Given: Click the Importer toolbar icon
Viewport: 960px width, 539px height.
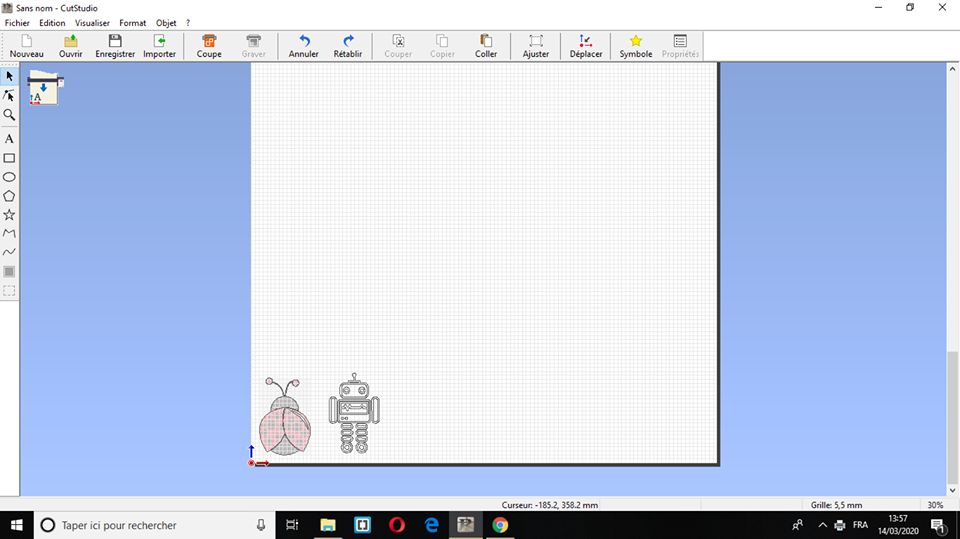Looking at the screenshot, I should click(159, 46).
